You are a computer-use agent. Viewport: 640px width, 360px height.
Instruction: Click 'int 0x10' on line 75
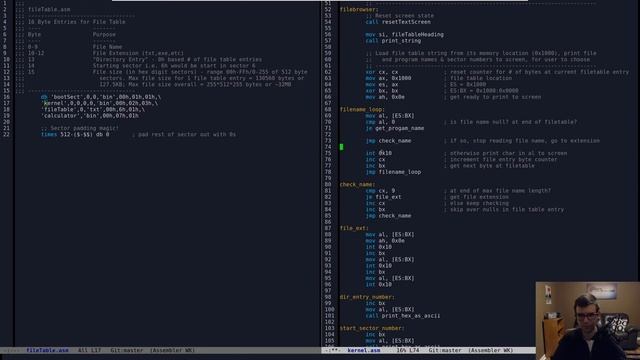pos(378,153)
